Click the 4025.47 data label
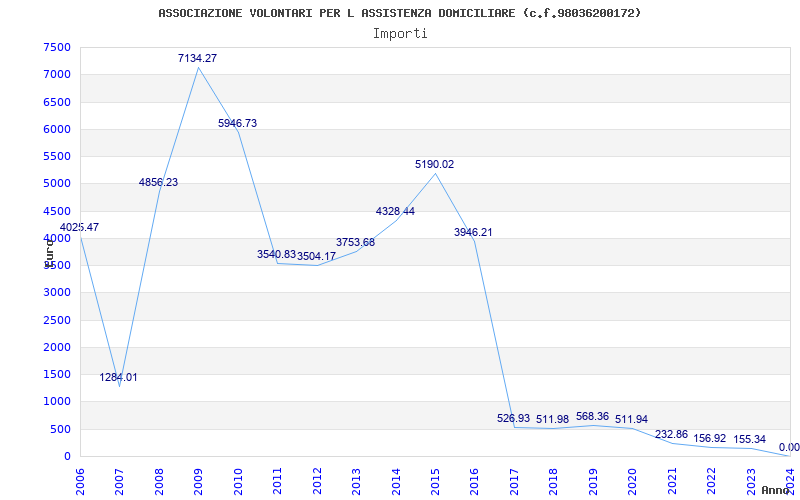800x500 pixels. coord(80,227)
